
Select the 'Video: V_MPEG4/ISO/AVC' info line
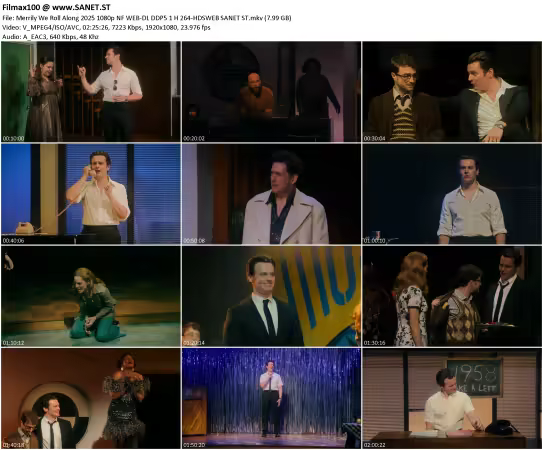click(106, 27)
